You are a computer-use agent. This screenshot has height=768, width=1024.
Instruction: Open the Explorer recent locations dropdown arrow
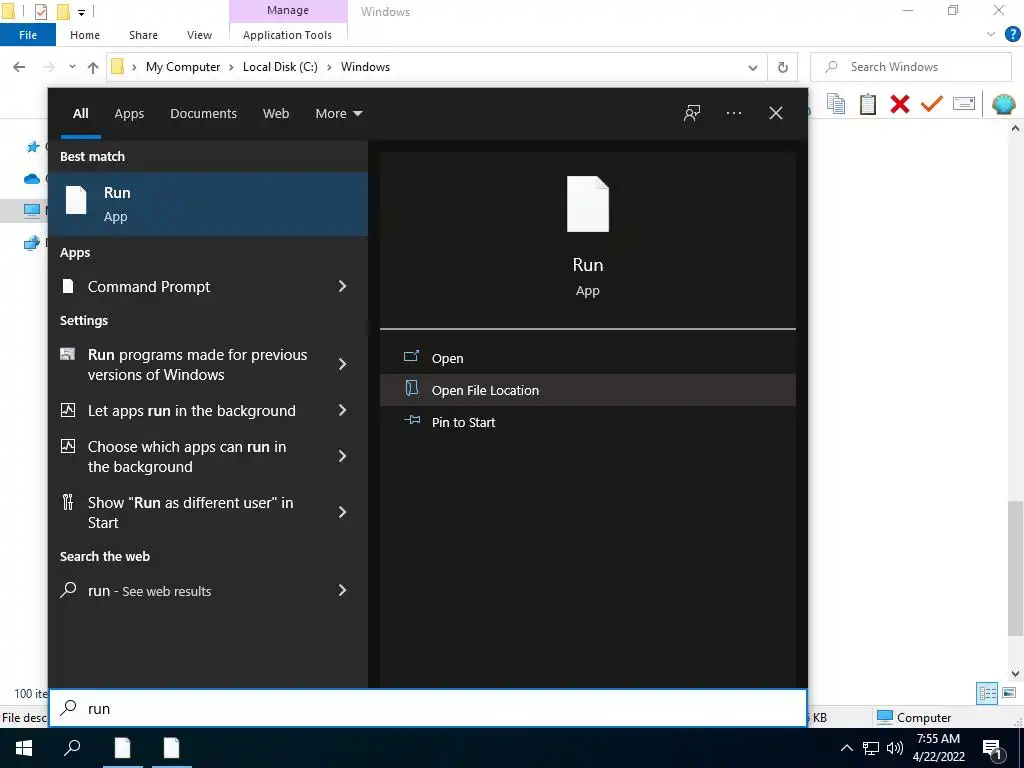[72, 67]
